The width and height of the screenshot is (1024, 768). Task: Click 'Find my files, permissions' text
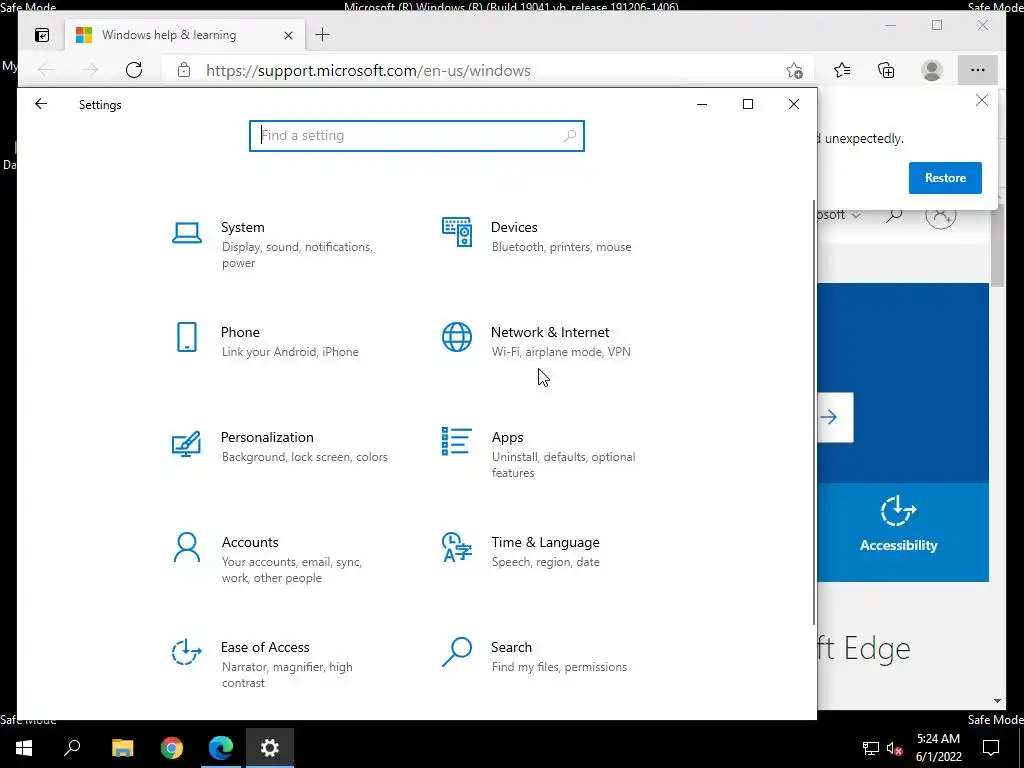tap(559, 667)
